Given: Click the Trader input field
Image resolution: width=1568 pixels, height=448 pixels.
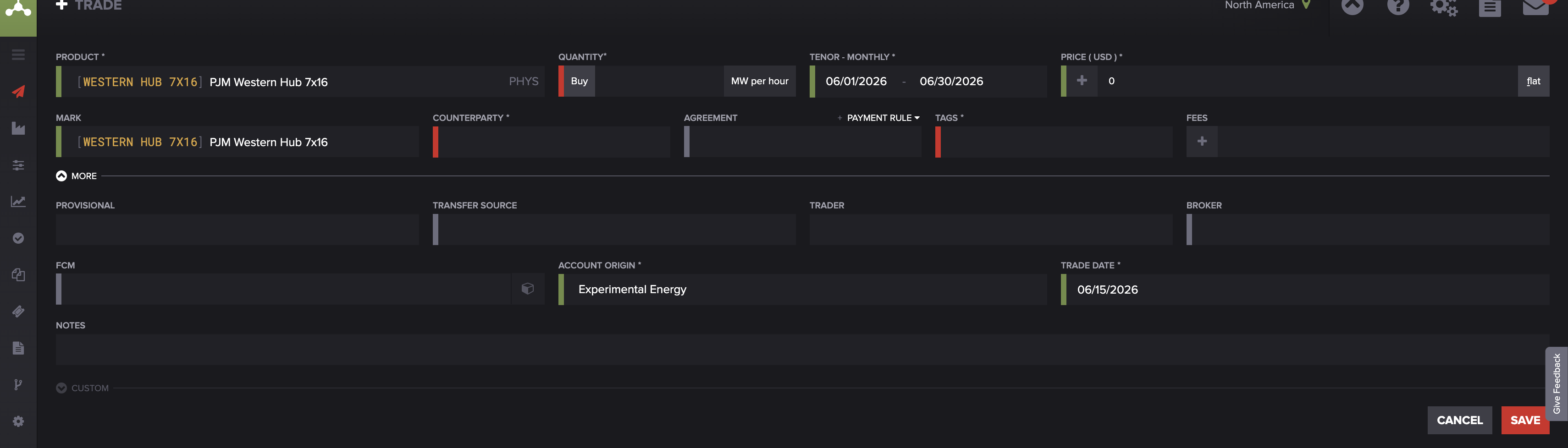Looking at the screenshot, I should coord(991,229).
